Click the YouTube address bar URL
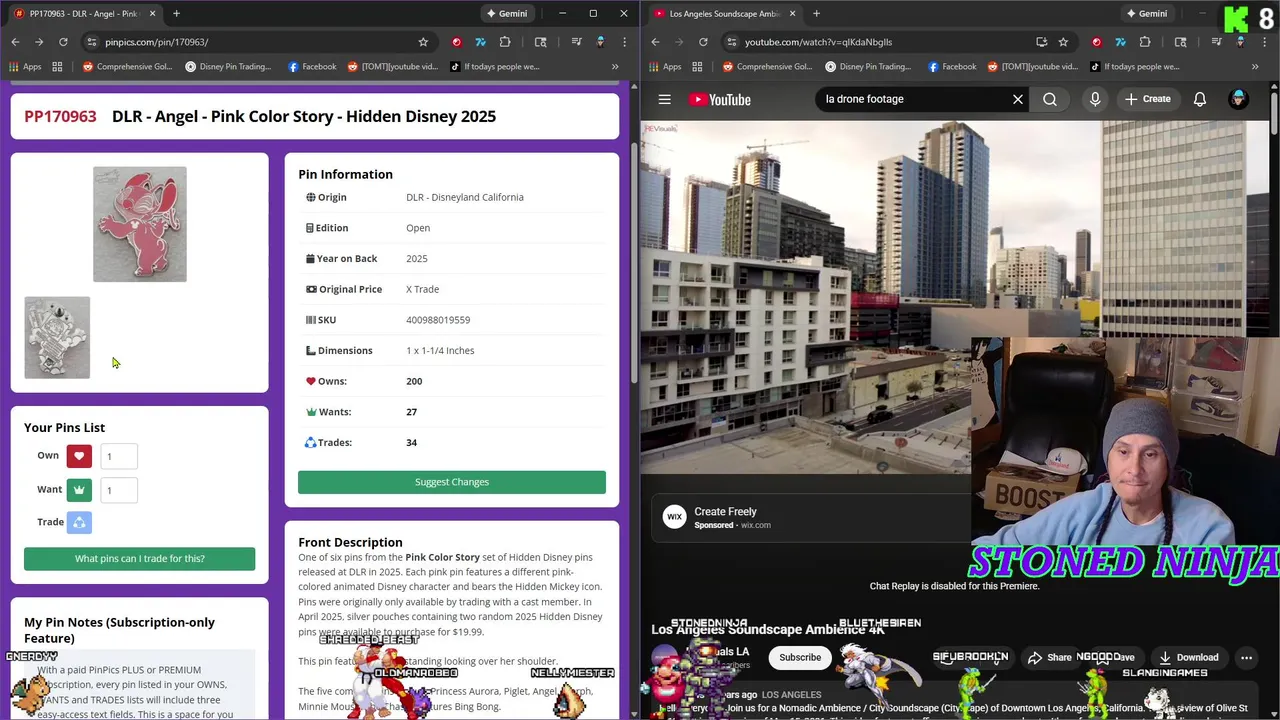 (x=818, y=42)
